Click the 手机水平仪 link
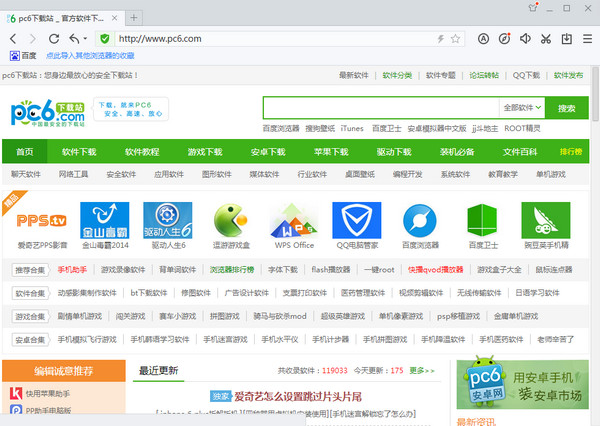The width and height of the screenshot is (600, 426). [x=280, y=339]
